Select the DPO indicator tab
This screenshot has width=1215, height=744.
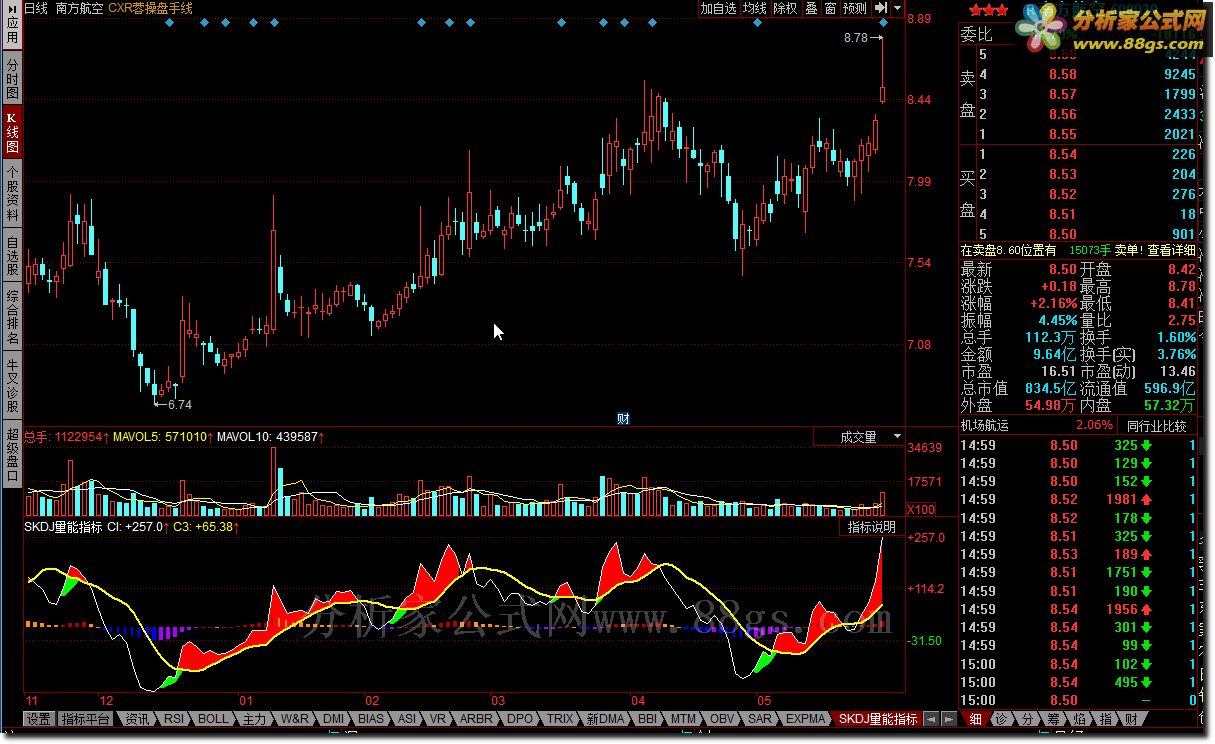520,719
